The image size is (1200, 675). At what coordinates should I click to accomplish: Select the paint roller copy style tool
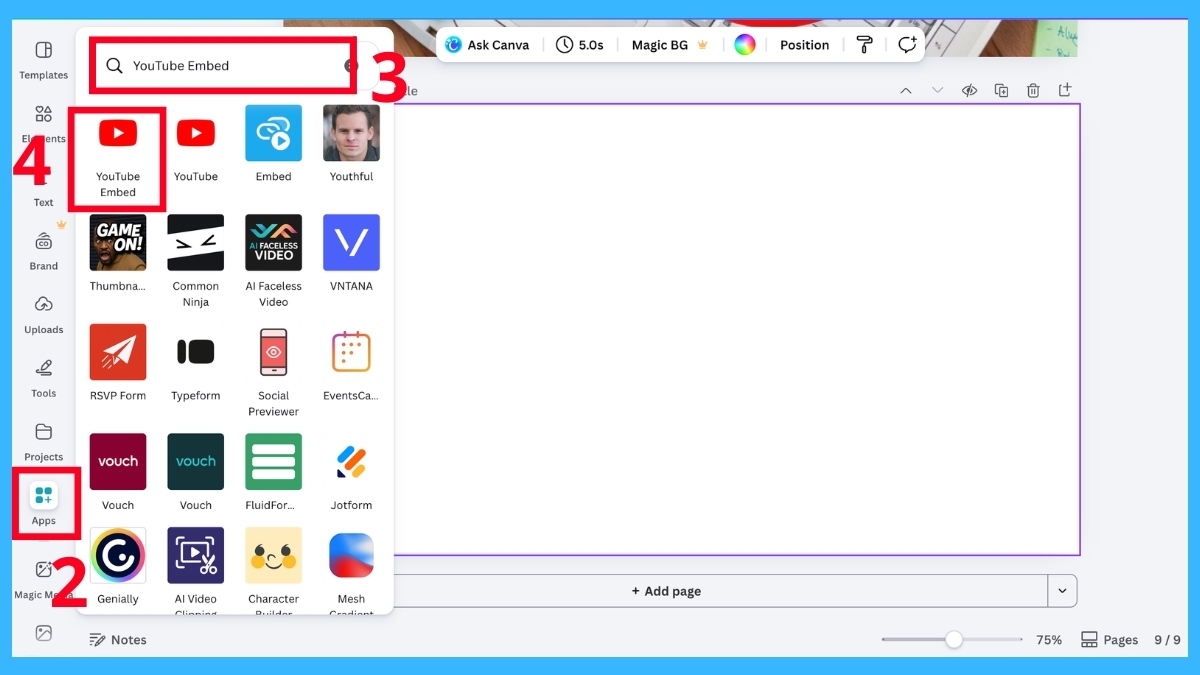pyautogui.click(x=864, y=44)
